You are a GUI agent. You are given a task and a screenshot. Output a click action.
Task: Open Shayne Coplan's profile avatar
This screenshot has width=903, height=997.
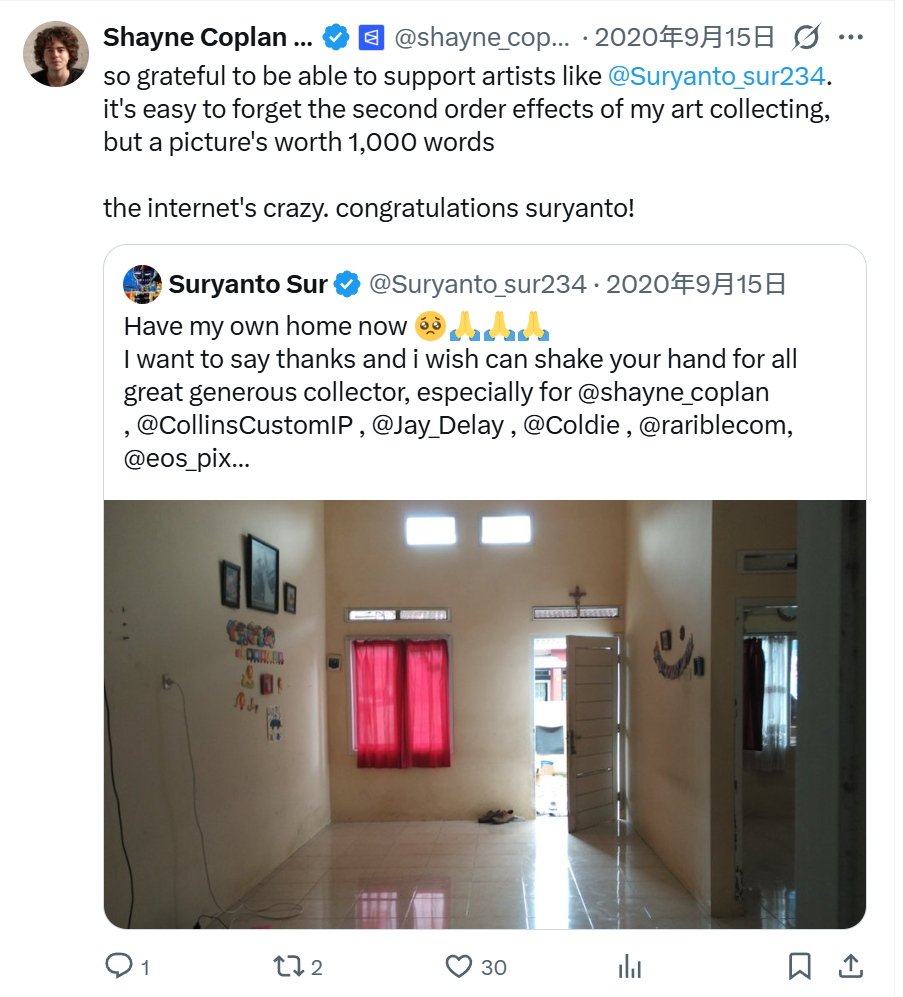tap(55, 54)
